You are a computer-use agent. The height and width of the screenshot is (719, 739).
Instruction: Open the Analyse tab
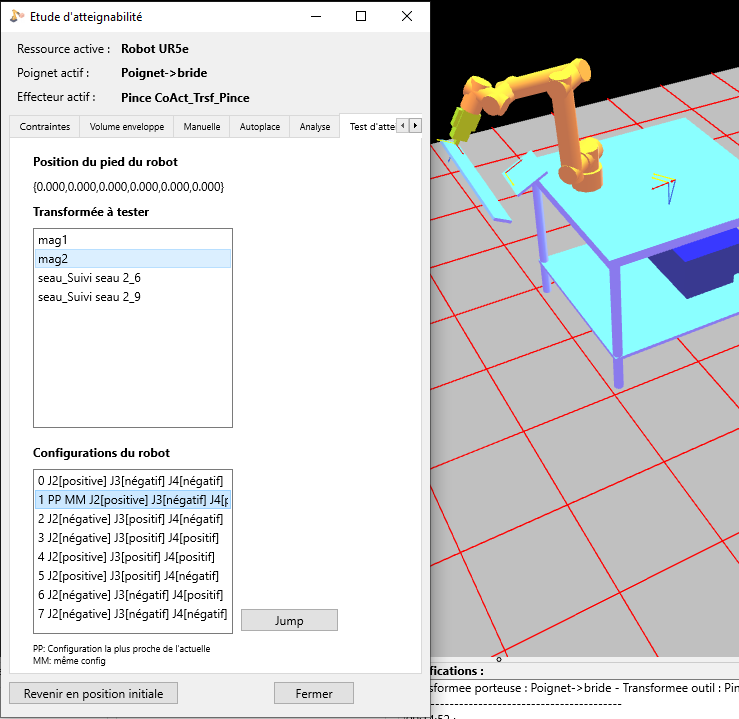click(315, 127)
